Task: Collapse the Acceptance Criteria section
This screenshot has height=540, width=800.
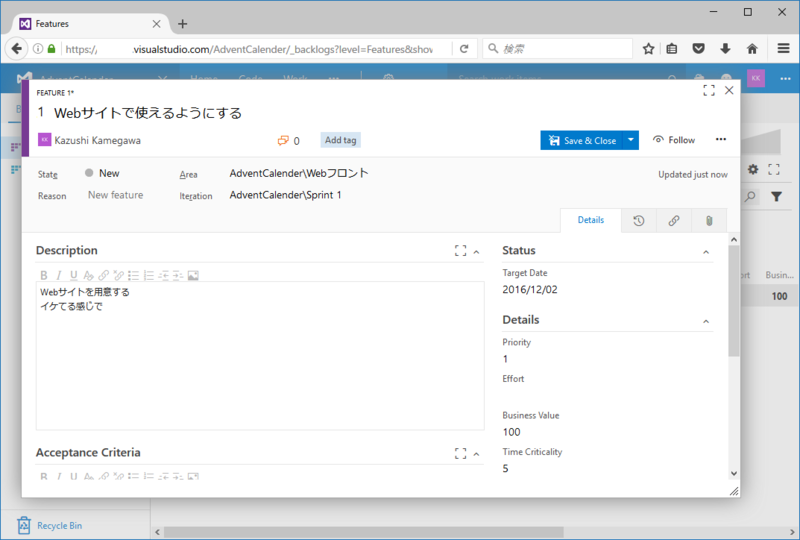Action: [x=477, y=454]
